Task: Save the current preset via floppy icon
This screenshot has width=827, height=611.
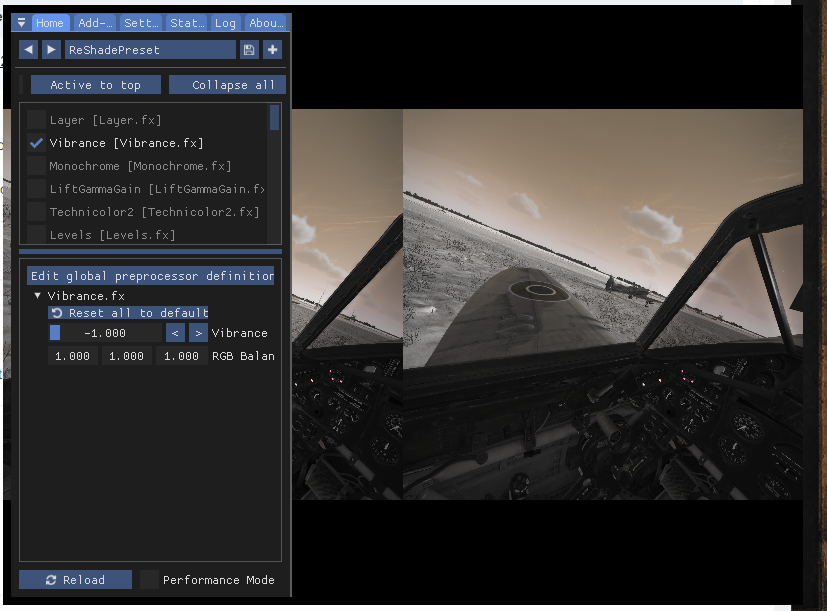Action: point(249,50)
